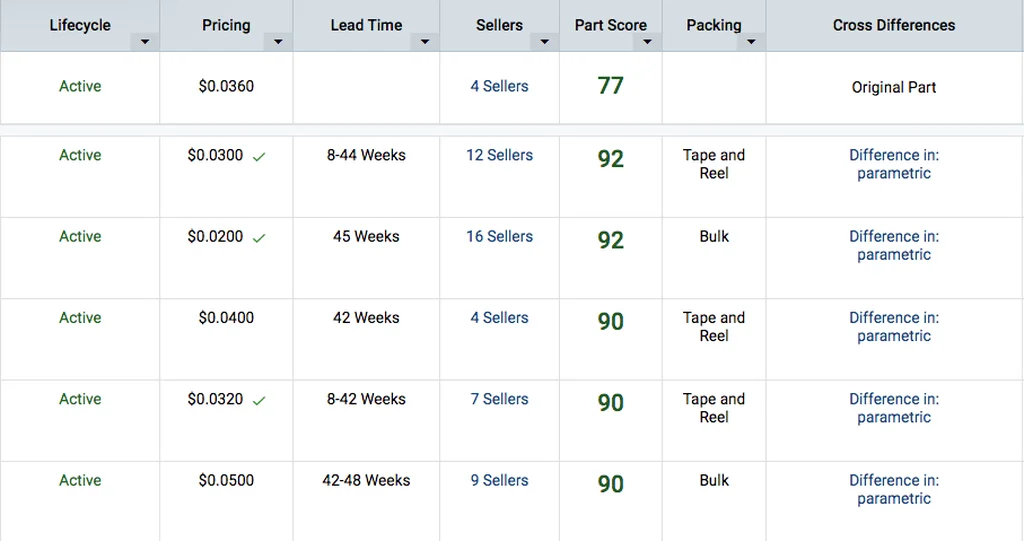
Task: View parametric difference for 45 Weeks row
Action: pos(894,246)
